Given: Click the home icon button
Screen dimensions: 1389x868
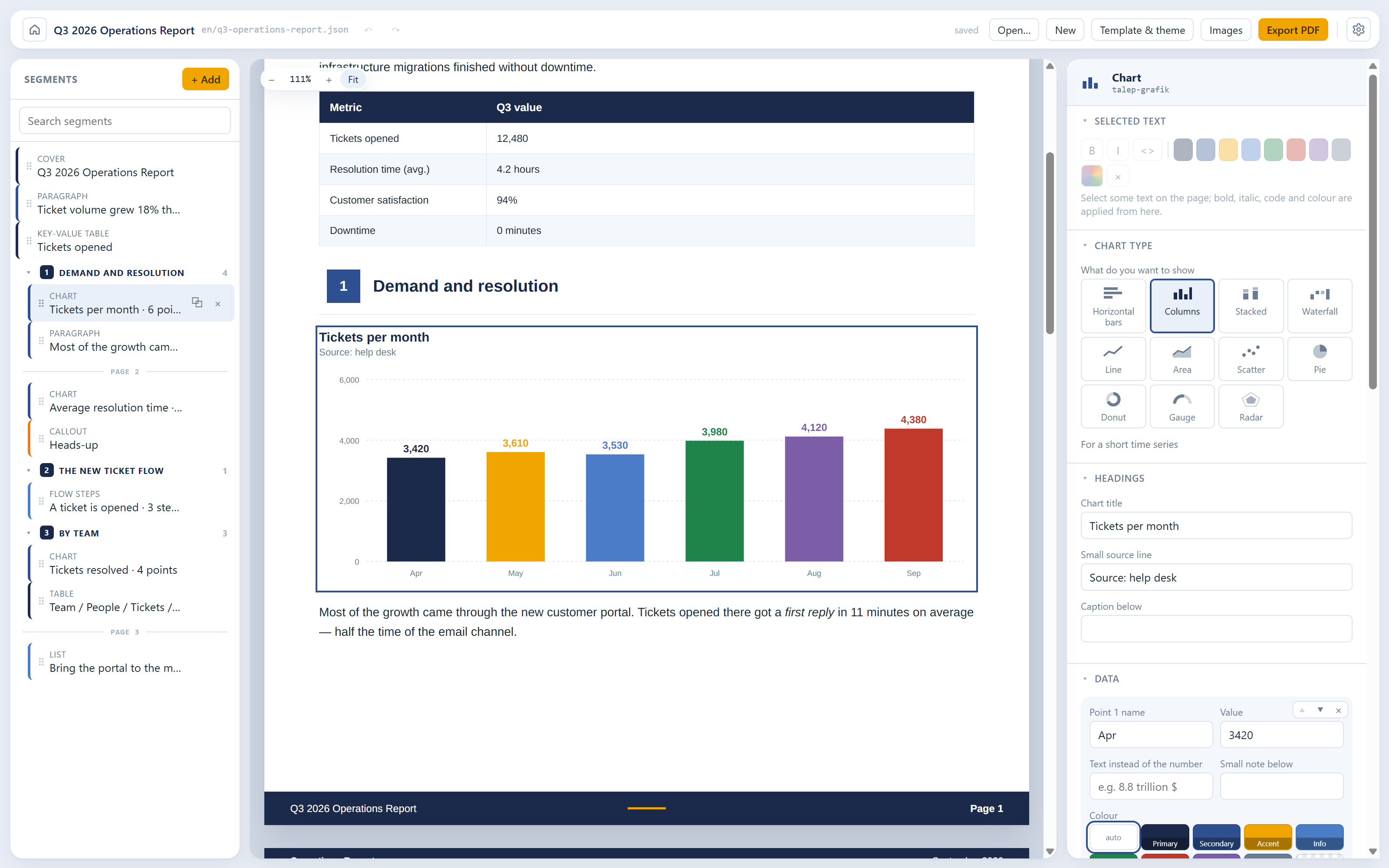Looking at the screenshot, I should pyautogui.click(x=34, y=30).
